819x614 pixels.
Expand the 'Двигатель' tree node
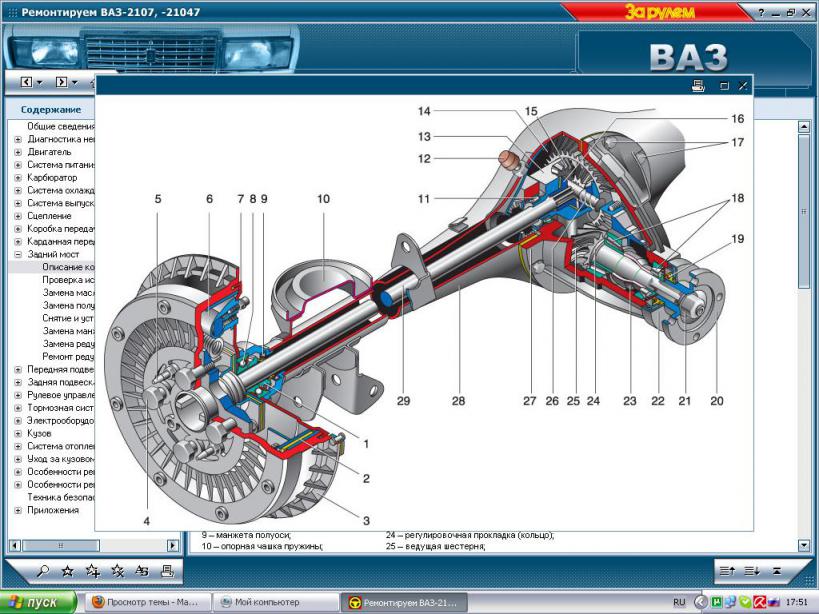18,152
